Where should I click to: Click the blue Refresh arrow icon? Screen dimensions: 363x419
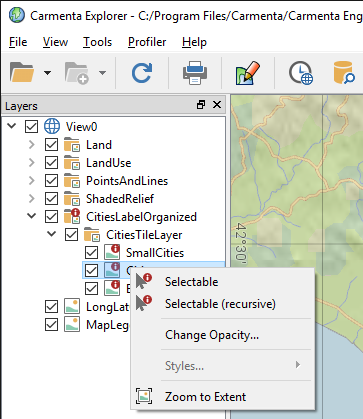[x=142, y=73]
